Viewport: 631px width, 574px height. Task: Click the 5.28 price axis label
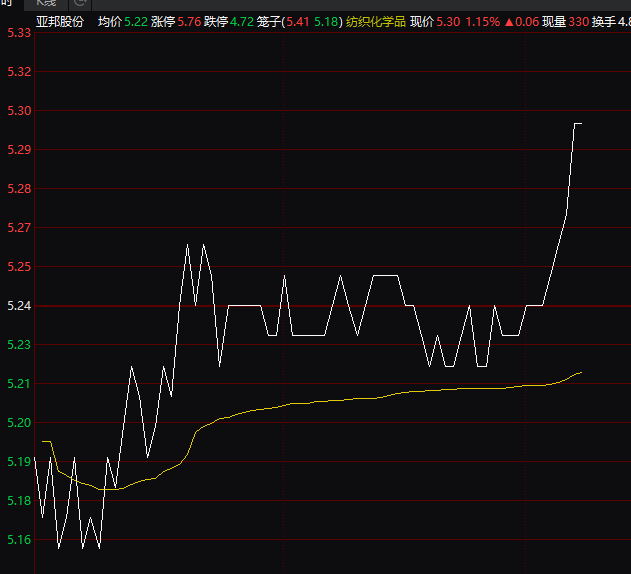point(19,188)
